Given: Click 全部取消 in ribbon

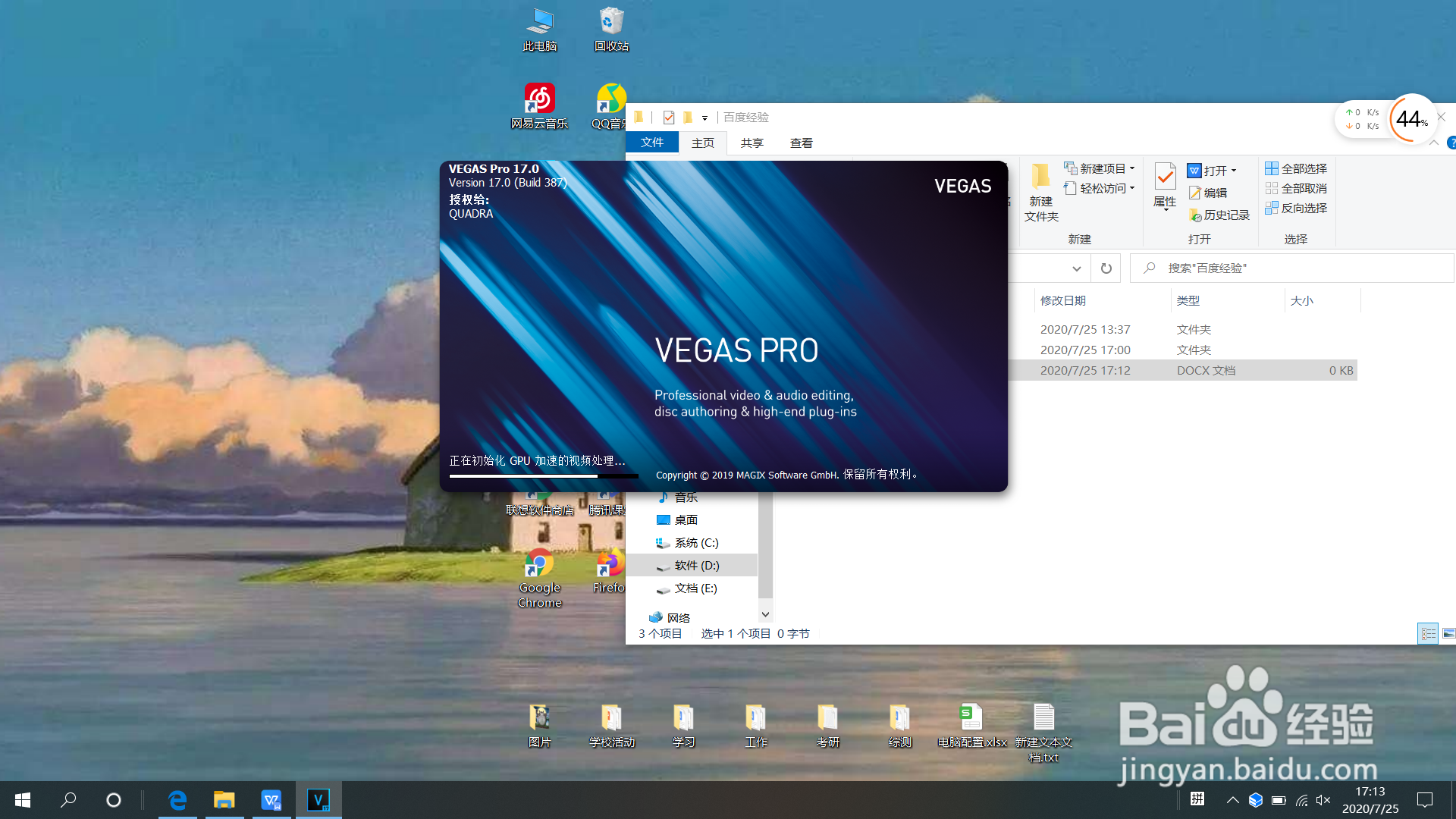Looking at the screenshot, I should point(1296,188).
